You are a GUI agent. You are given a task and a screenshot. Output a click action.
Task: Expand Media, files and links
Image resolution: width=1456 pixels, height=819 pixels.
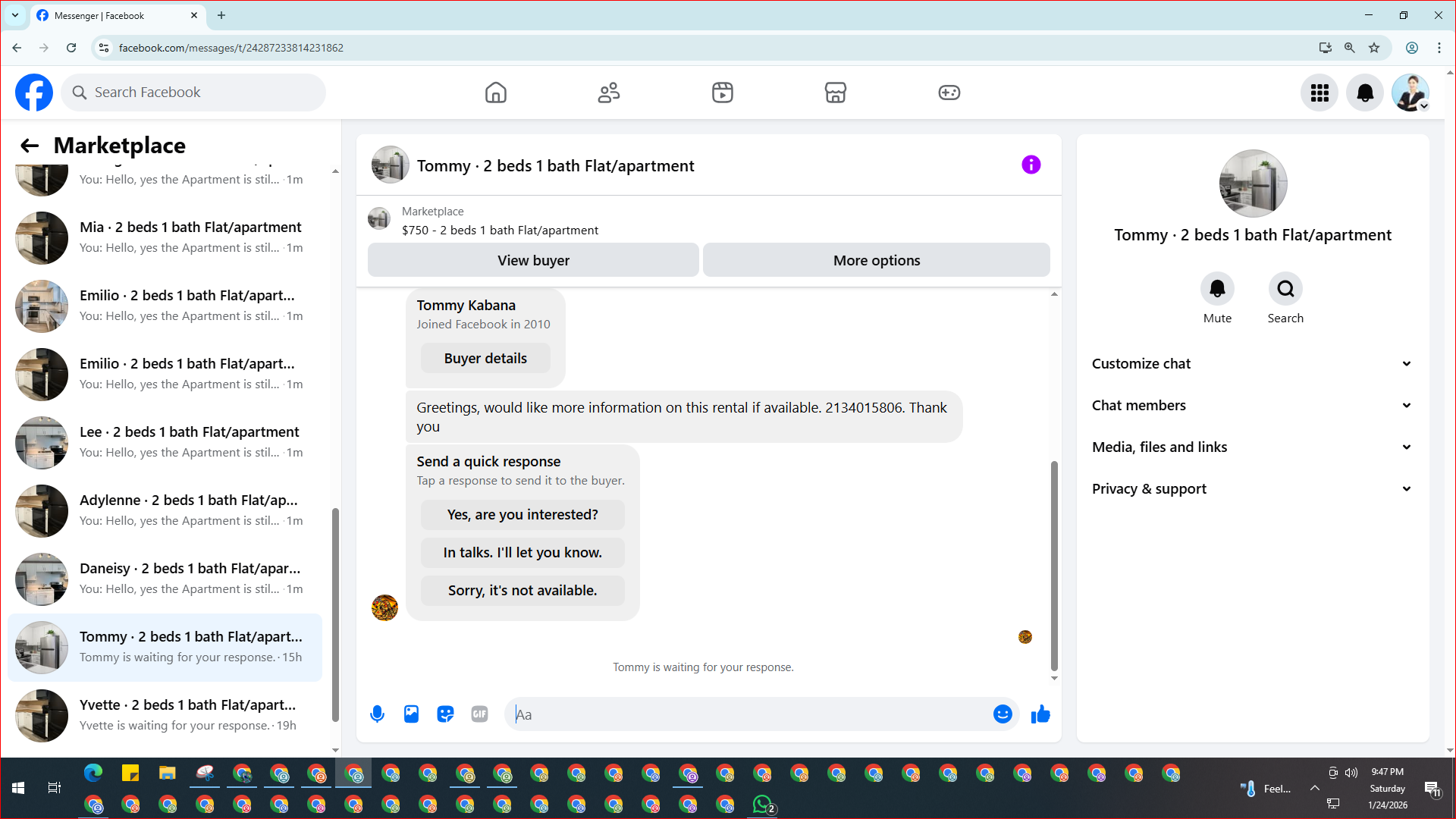(1251, 447)
